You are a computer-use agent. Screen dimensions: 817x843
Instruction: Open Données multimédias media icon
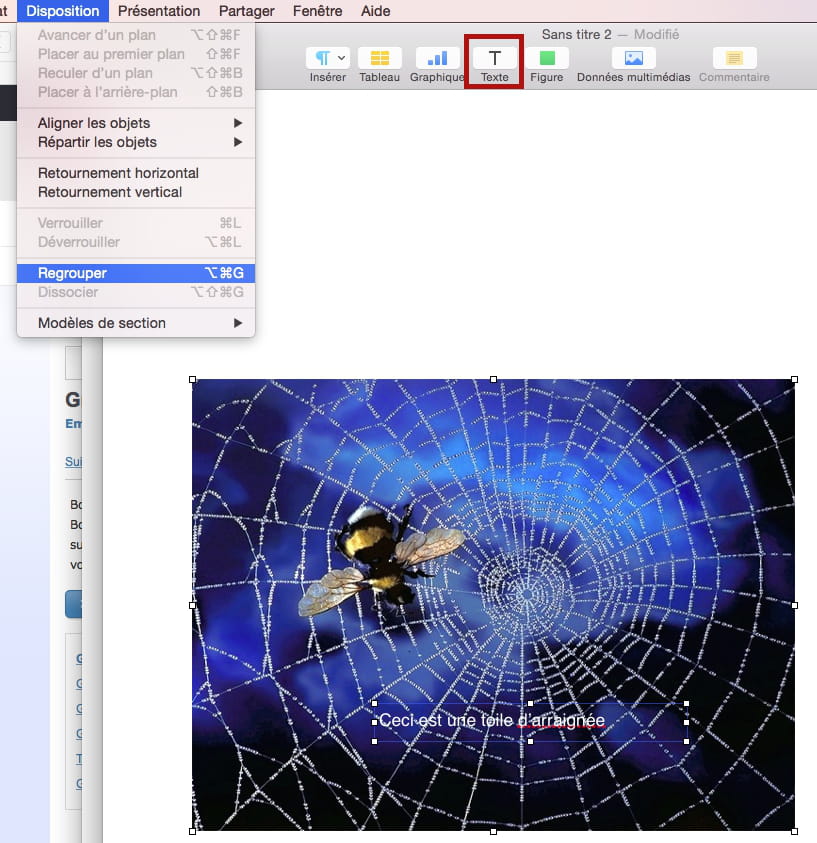pos(634,58)
